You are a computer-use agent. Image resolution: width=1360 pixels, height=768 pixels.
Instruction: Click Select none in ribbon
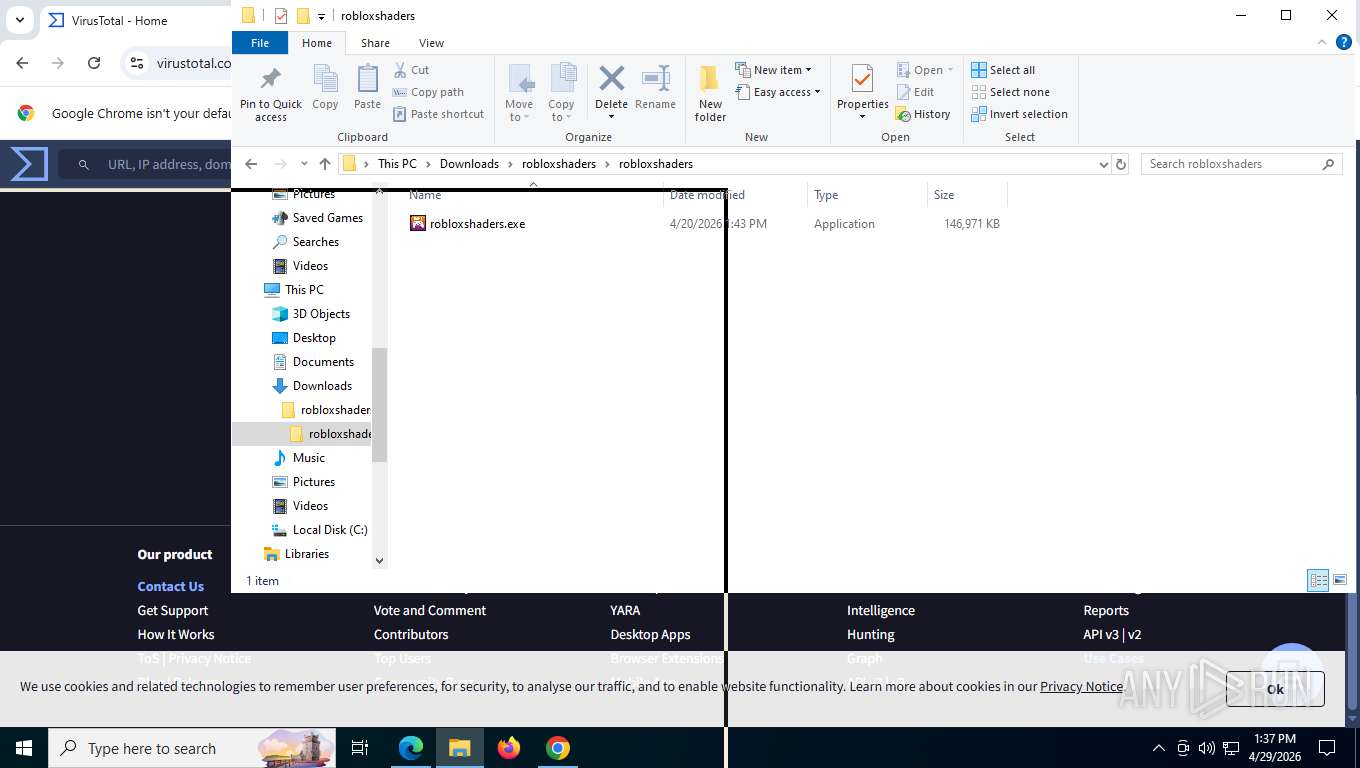click(1010, 92)
